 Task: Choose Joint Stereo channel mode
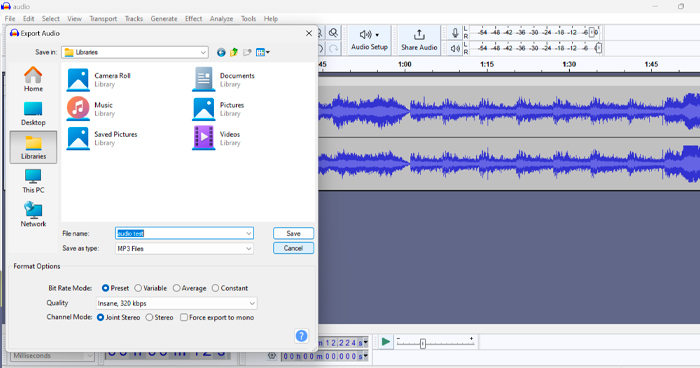100,318
